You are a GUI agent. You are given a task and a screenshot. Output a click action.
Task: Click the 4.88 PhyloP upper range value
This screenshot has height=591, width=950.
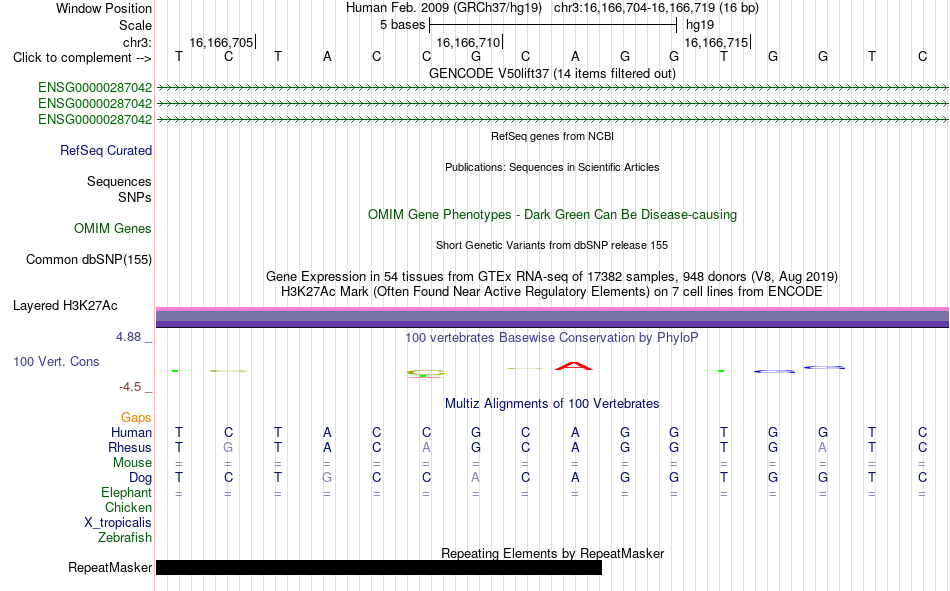point(128,337)
